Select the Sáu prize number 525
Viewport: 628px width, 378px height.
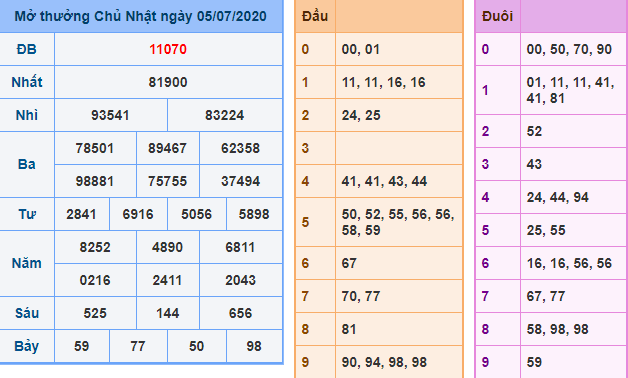pyautogui.click(x=95, y=313)
